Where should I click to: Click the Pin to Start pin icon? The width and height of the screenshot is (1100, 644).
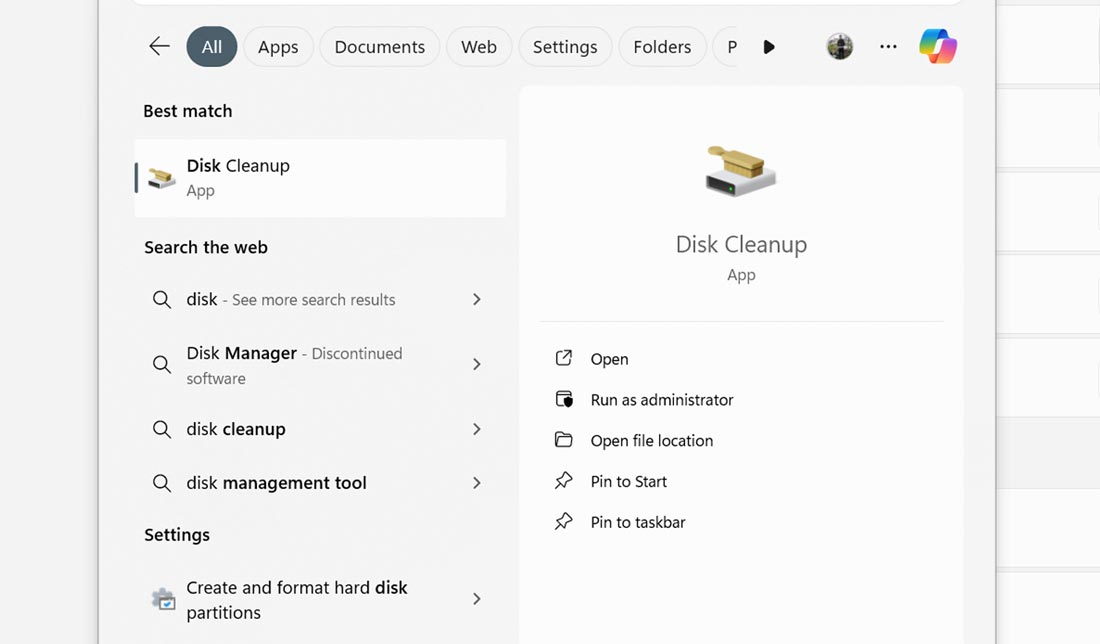coord(564,481)
